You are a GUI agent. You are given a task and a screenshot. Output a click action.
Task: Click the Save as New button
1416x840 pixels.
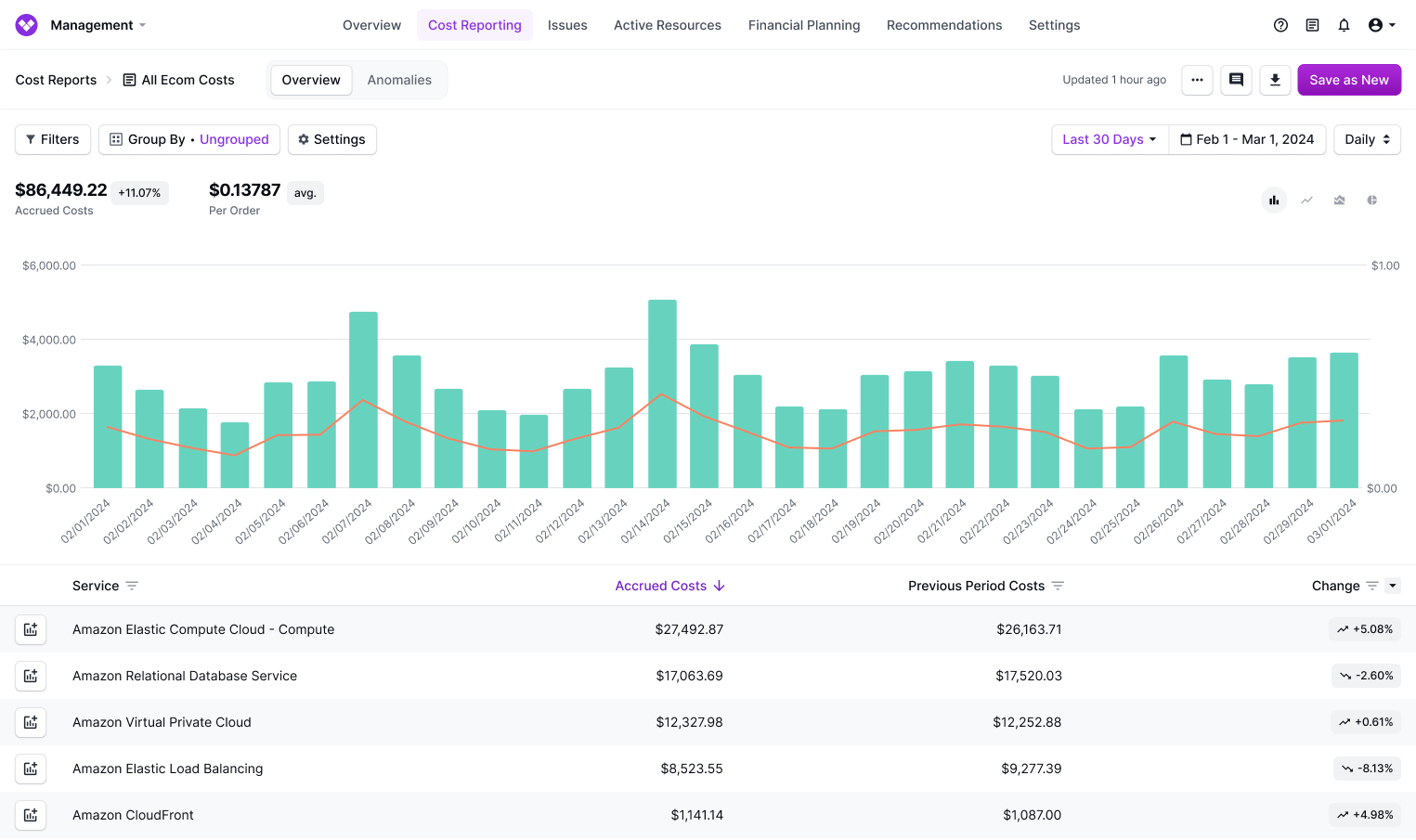click(x=1349, y=80)
